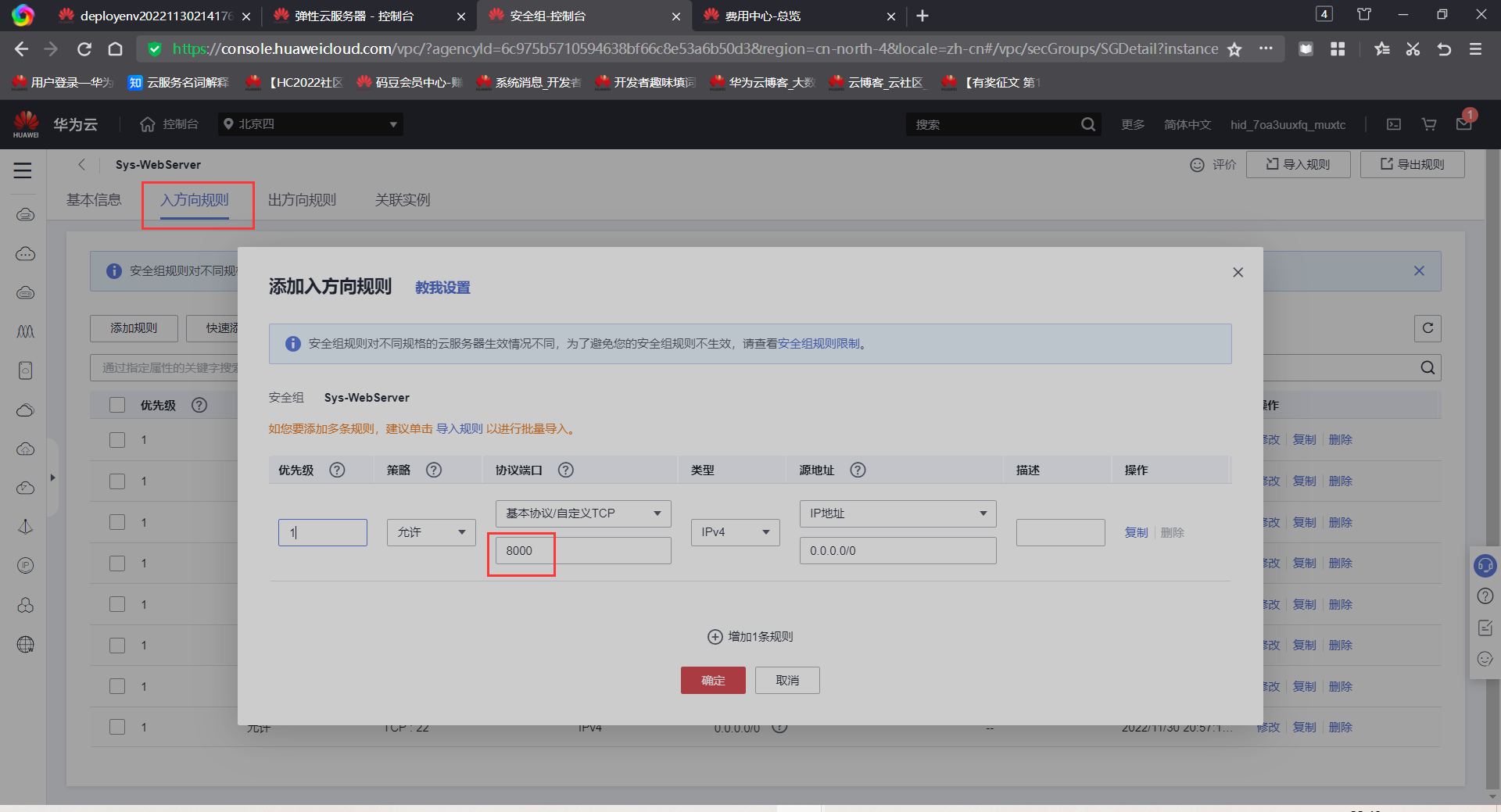Image resolution: width=1501 pixels, height=812 pixels.
Task: Check the seventh rule row checkbox
Action: [x=117, y=686]
